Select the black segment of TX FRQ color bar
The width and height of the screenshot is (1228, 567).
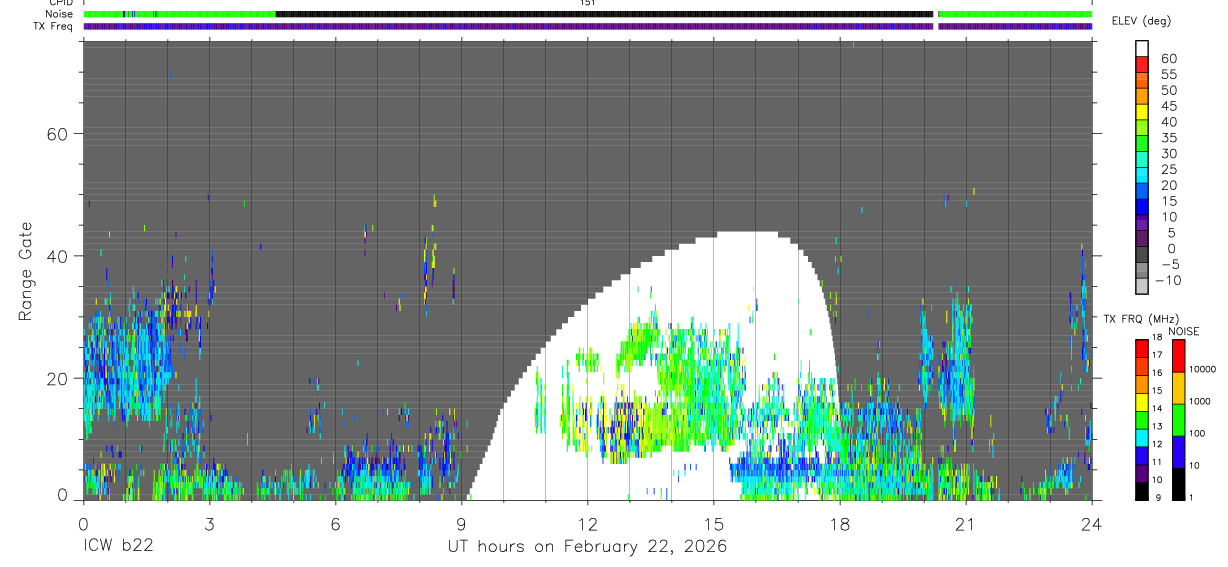pos(1141,491)
